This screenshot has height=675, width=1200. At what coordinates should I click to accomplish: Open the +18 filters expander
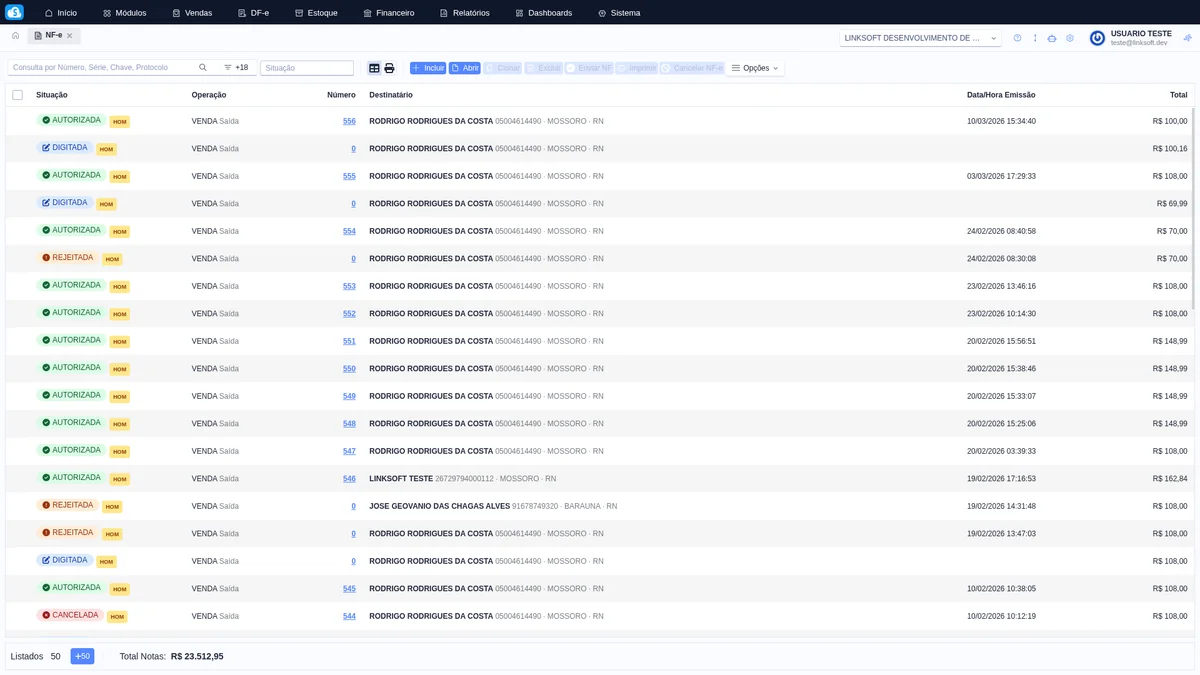(x=236, y=68)
